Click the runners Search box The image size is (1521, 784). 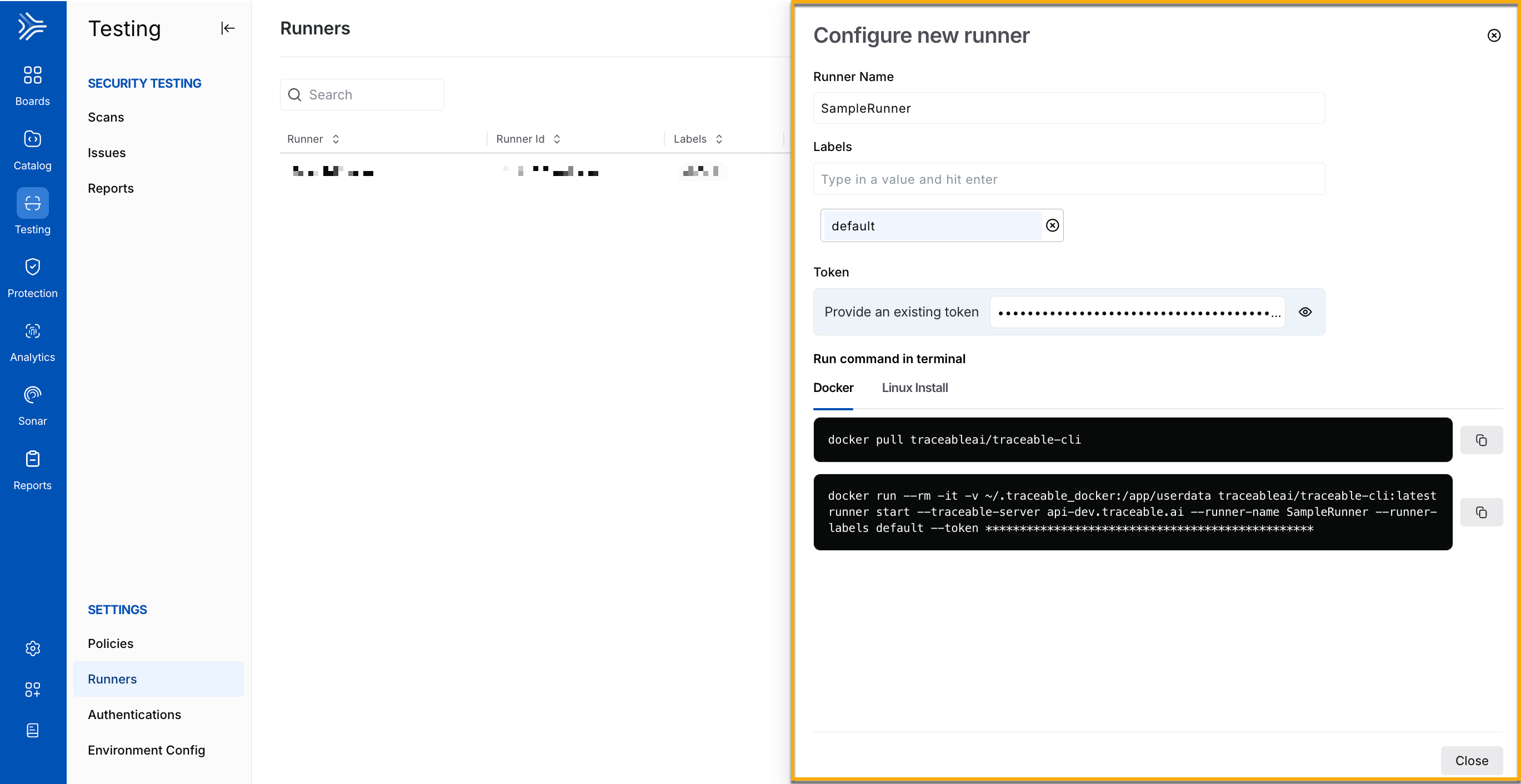pos(361,94)
